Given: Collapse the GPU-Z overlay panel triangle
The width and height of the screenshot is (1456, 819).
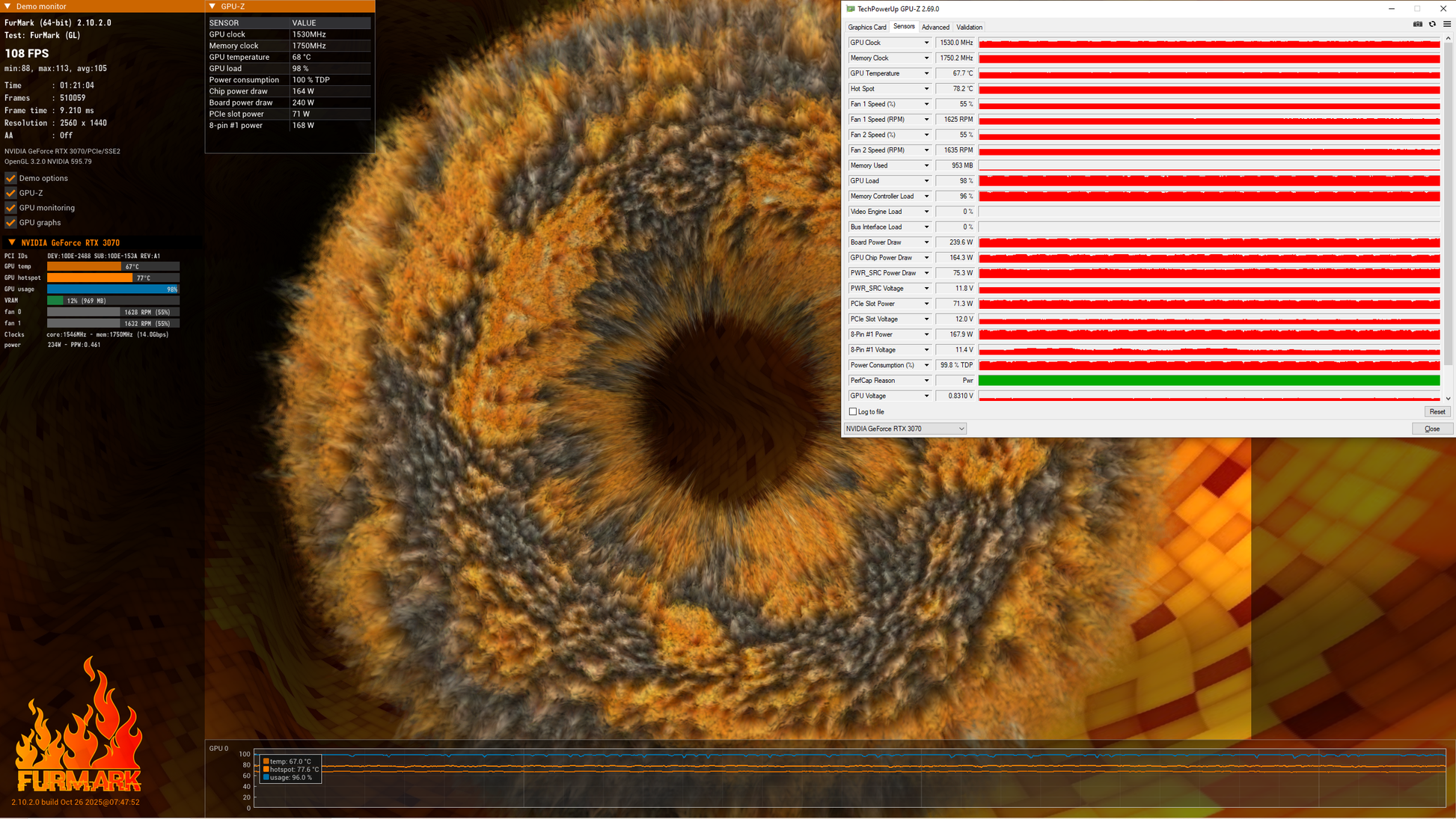Looking at the screenshot, I should click(212, 6).
